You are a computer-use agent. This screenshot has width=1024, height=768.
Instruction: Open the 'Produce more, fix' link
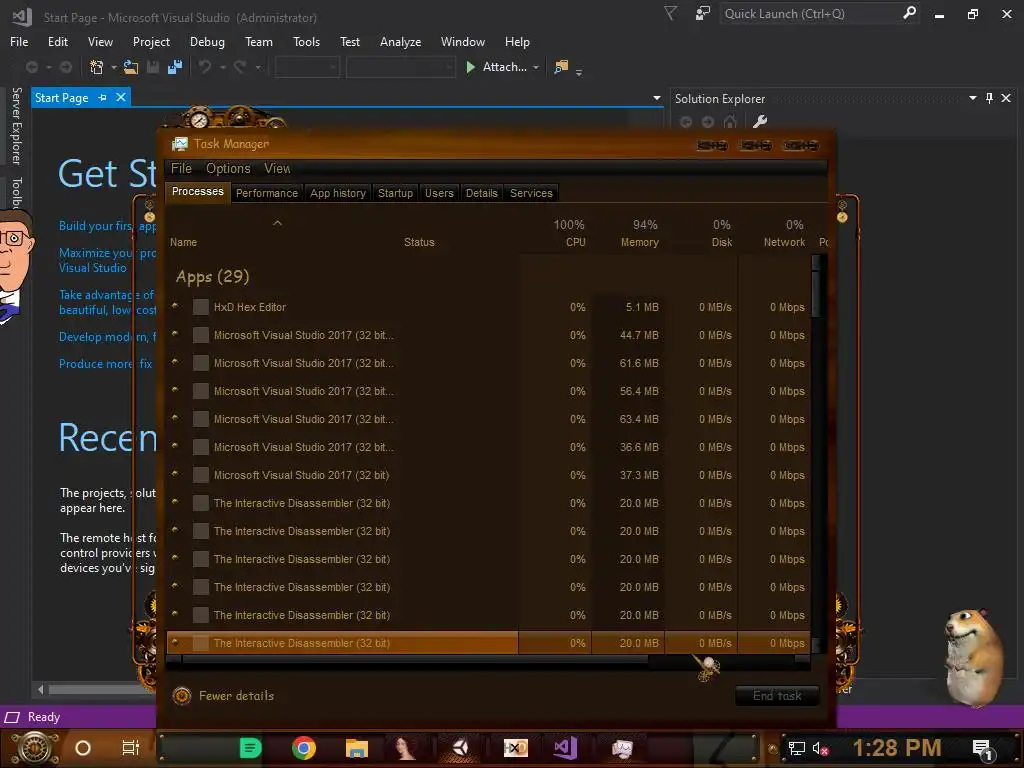point(105,364)
